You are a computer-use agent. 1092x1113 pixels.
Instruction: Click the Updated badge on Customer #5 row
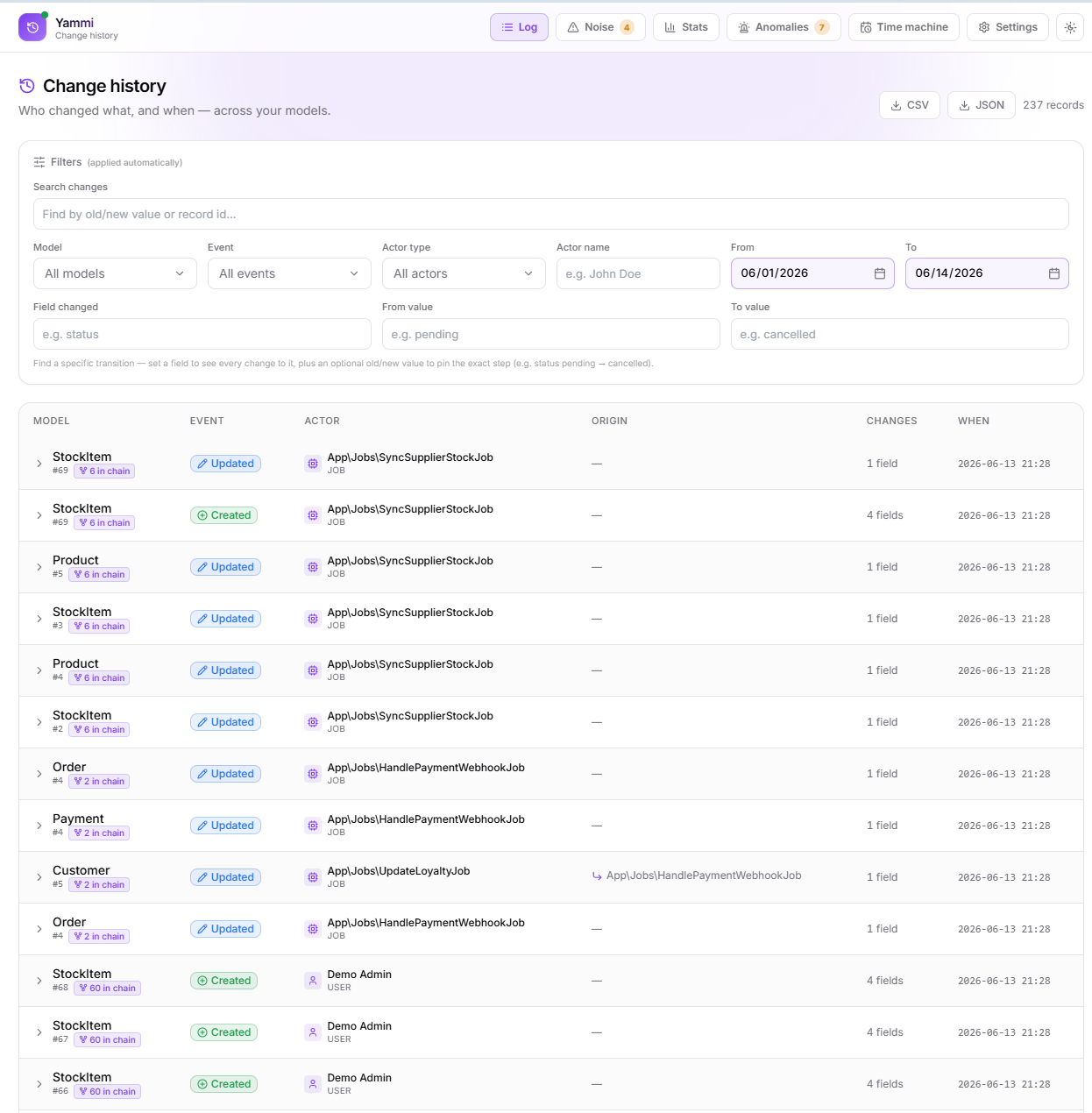(x=225, y=877)
